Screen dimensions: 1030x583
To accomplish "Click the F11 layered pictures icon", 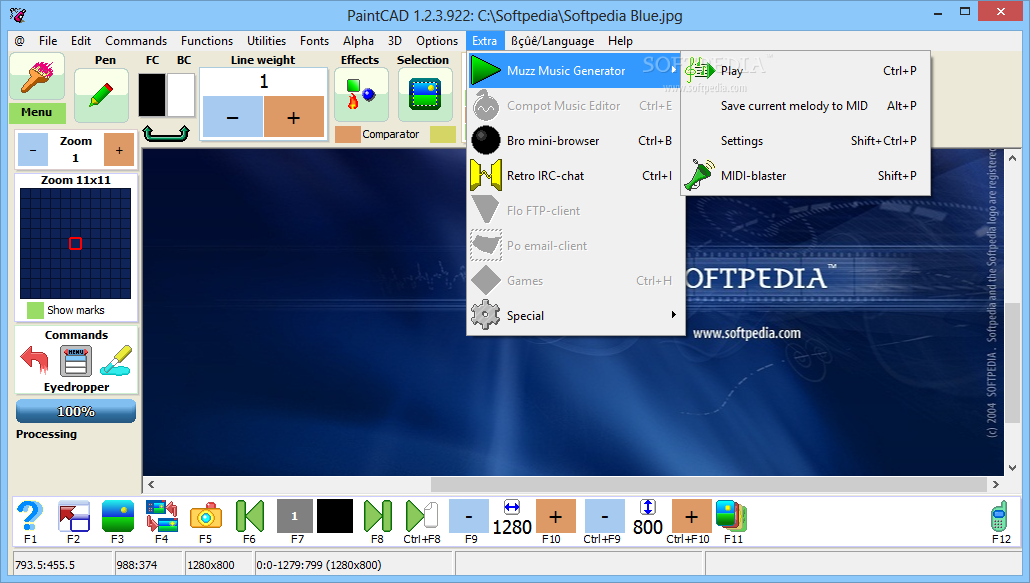I will [731, 516].
